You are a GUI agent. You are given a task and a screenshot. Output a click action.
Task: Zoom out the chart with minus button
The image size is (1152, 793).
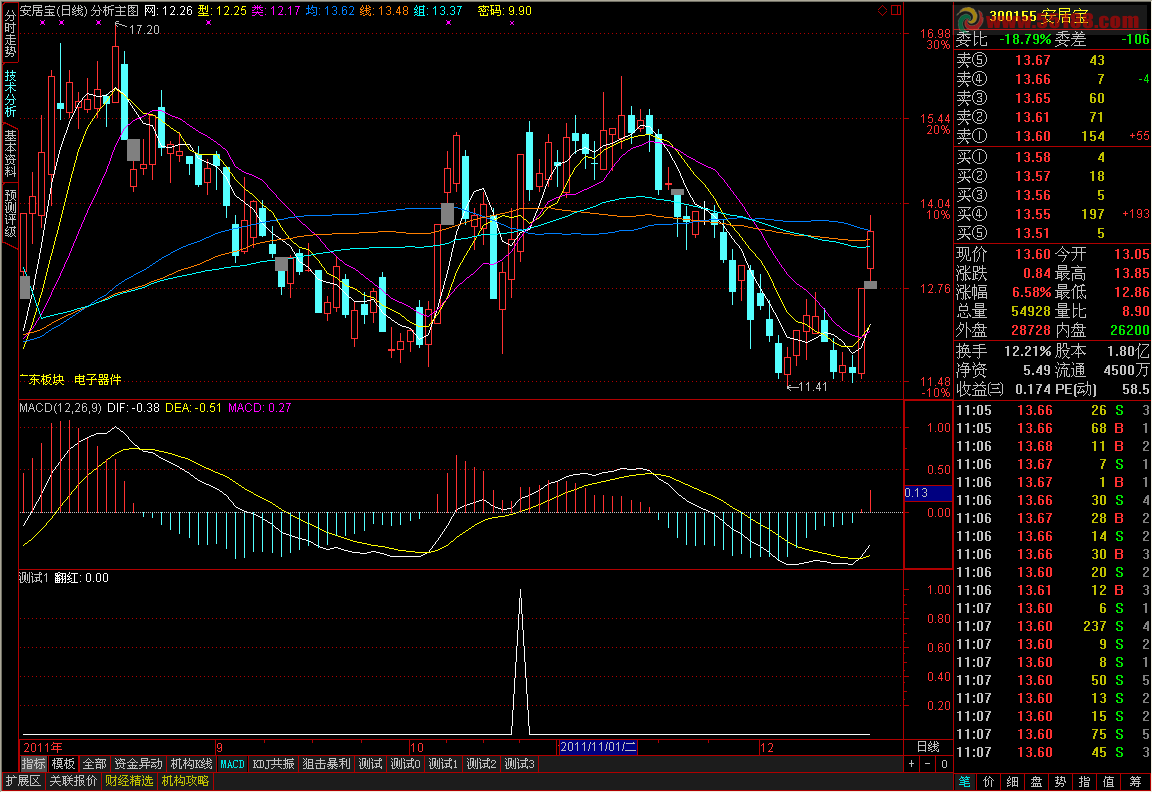[927, 764]
